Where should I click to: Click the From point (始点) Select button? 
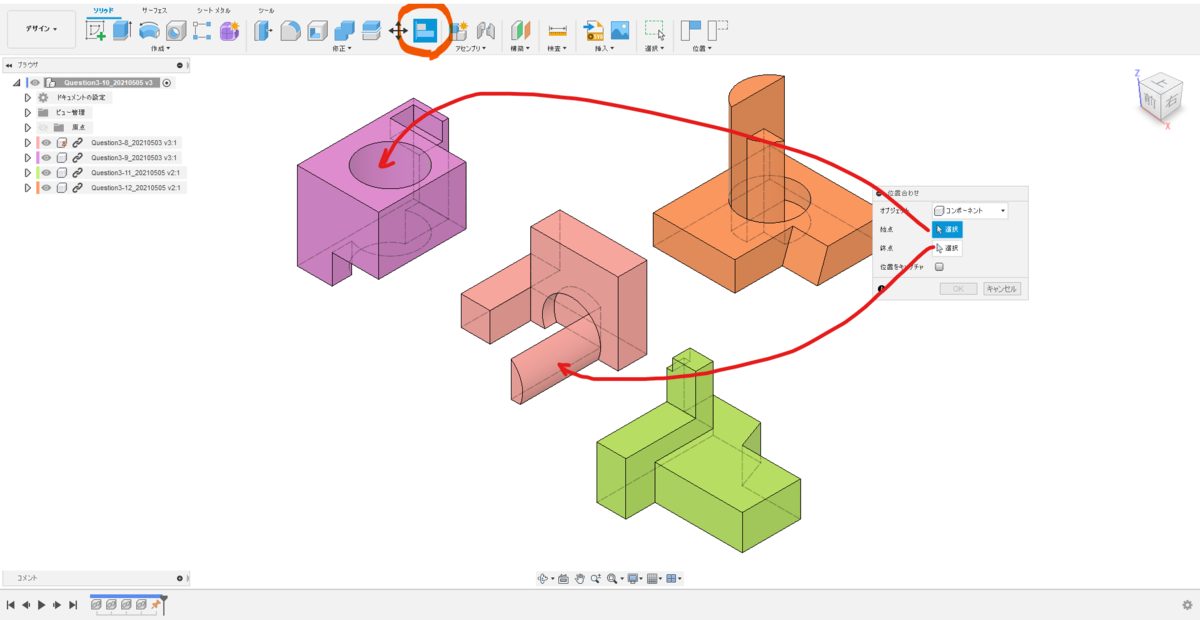pyautogui.click(x=947, y=229)
